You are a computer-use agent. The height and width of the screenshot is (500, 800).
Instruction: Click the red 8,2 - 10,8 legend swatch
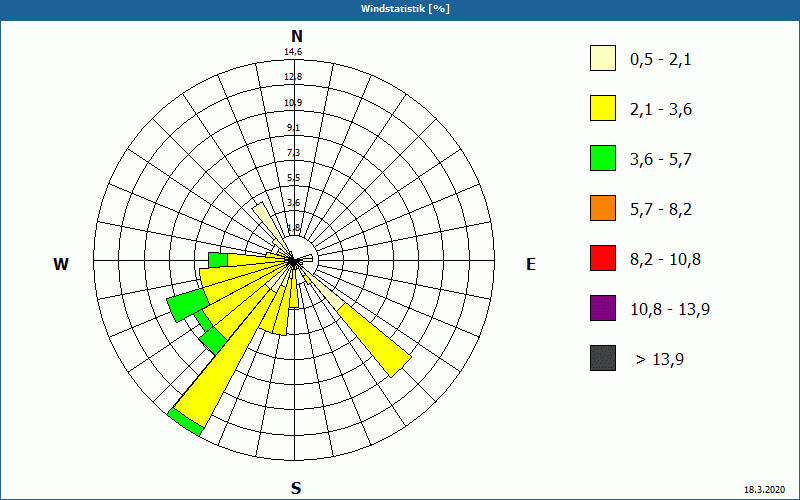click(x=603, y=258)
